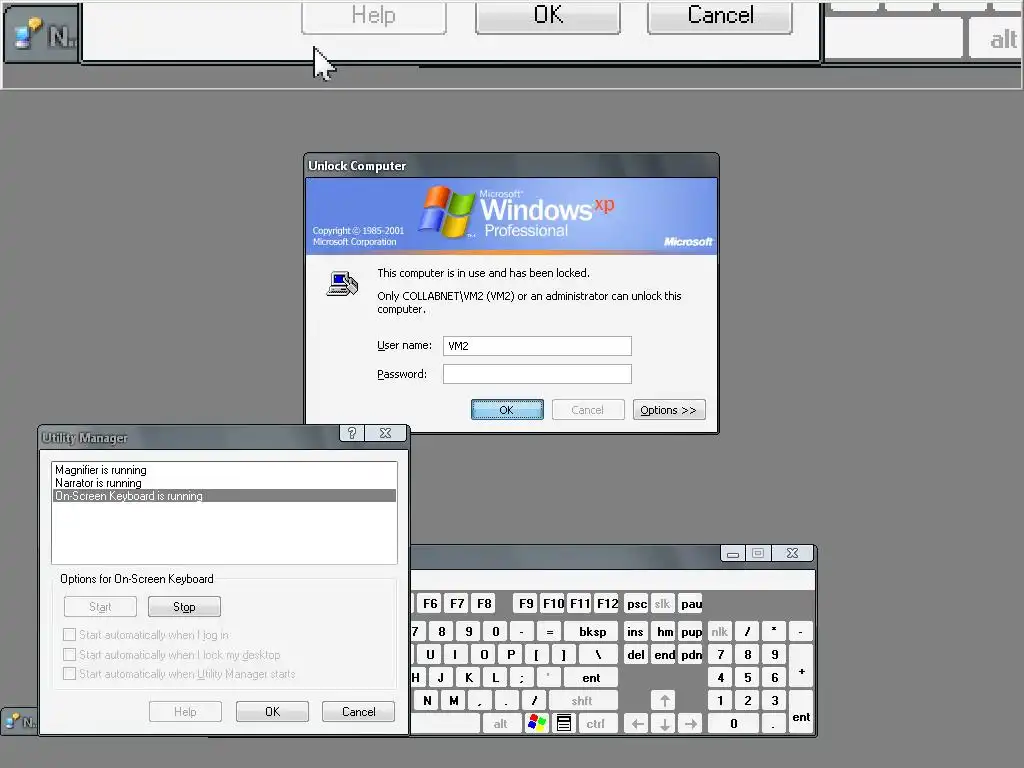This screenshot has width=1024, height=768.
Task: Click the F8 key on the on-screen keyboard
Action: tap(484, 603)
